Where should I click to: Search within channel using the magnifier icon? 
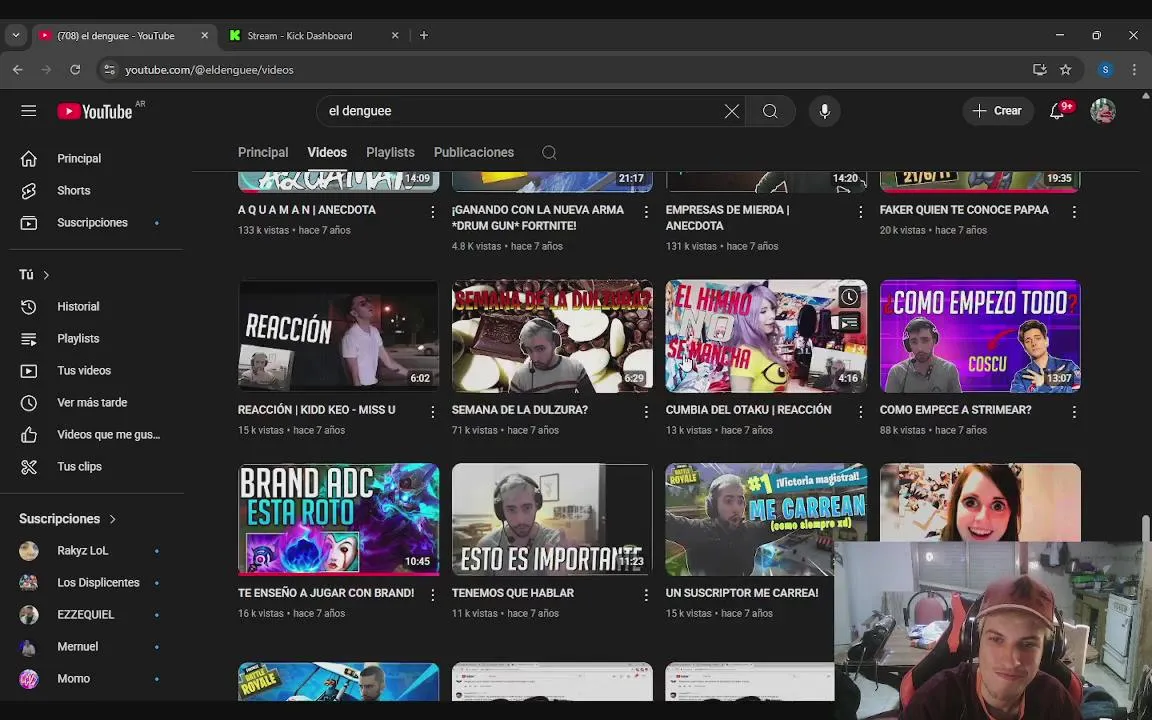pyautogui.click(x=549, y=152)
